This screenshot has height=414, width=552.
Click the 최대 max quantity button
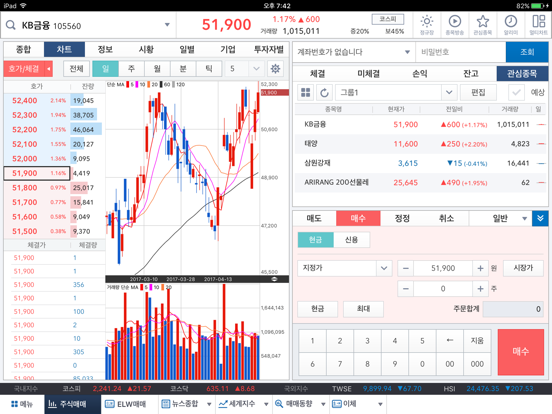pyautogui.click(x=363, y=309)
